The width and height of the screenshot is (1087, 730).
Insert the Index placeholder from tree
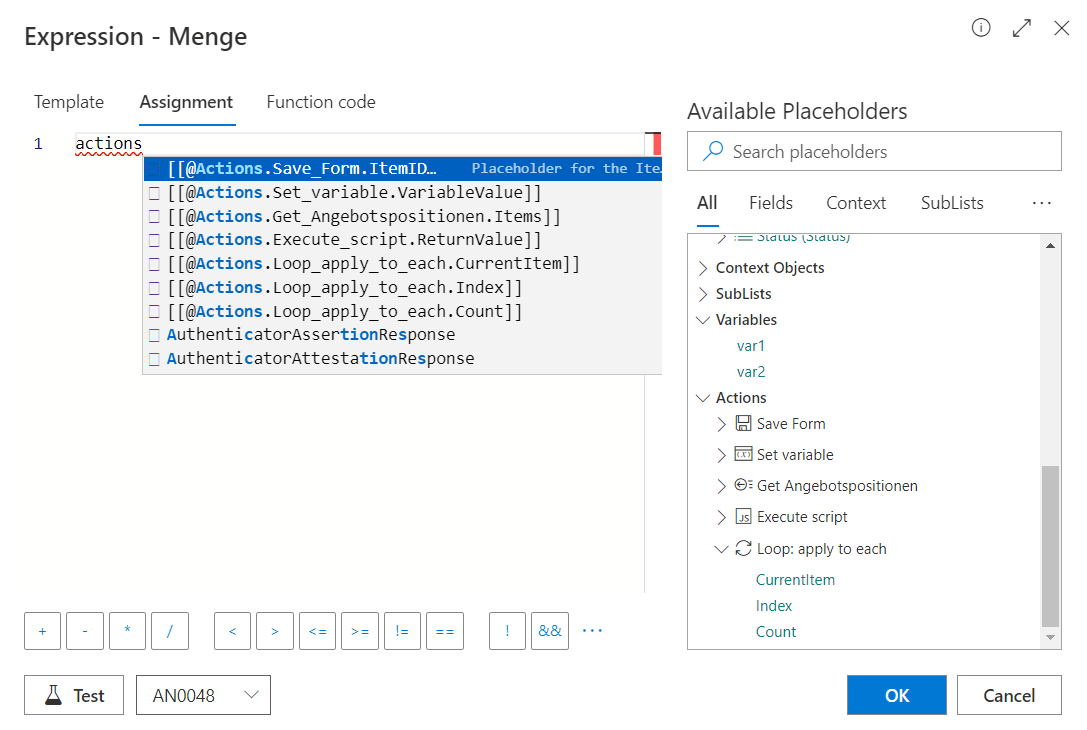coord(774,606)
